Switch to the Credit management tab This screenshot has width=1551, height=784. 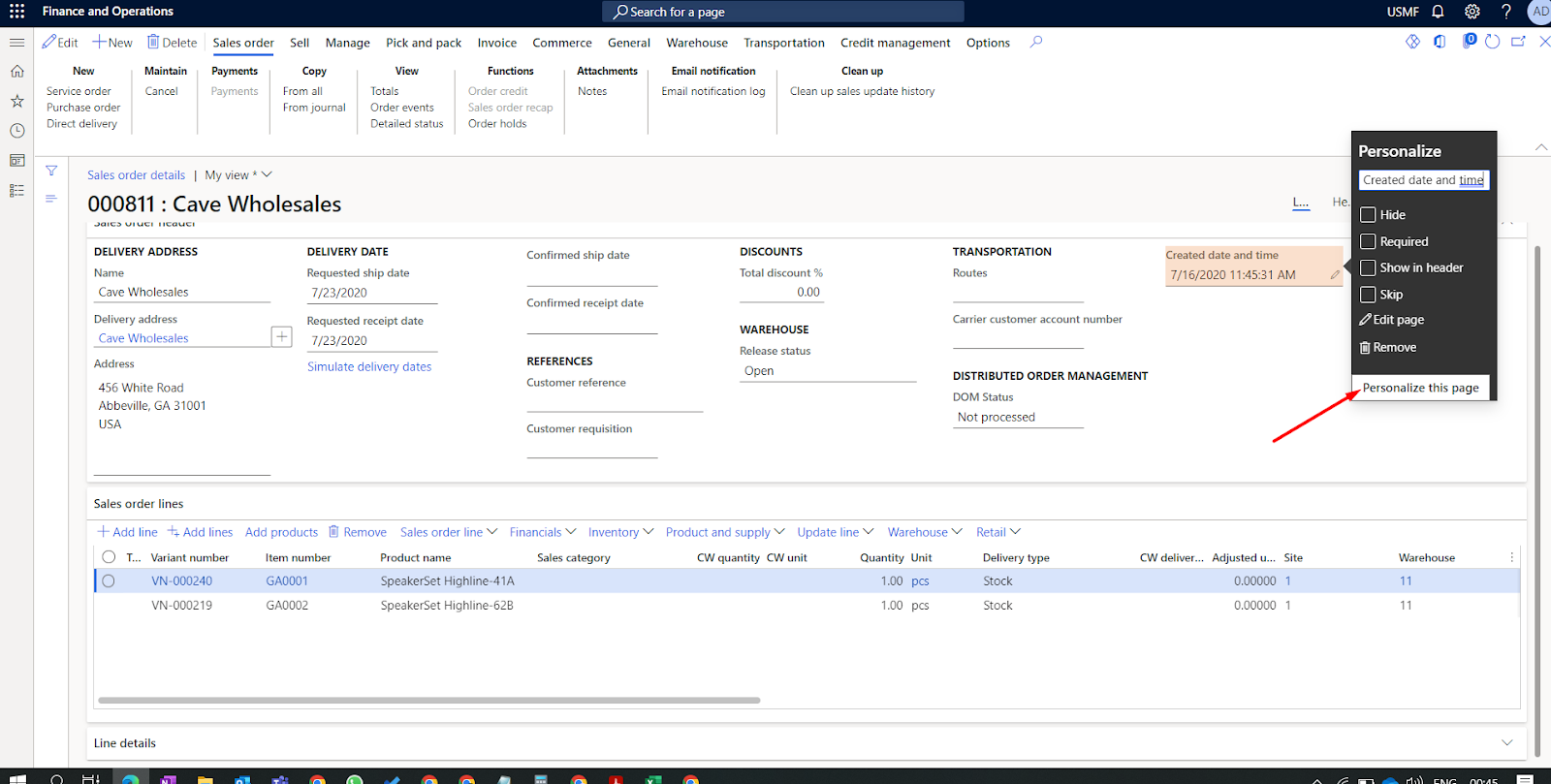pyautogui.click(x=896, y=43)
